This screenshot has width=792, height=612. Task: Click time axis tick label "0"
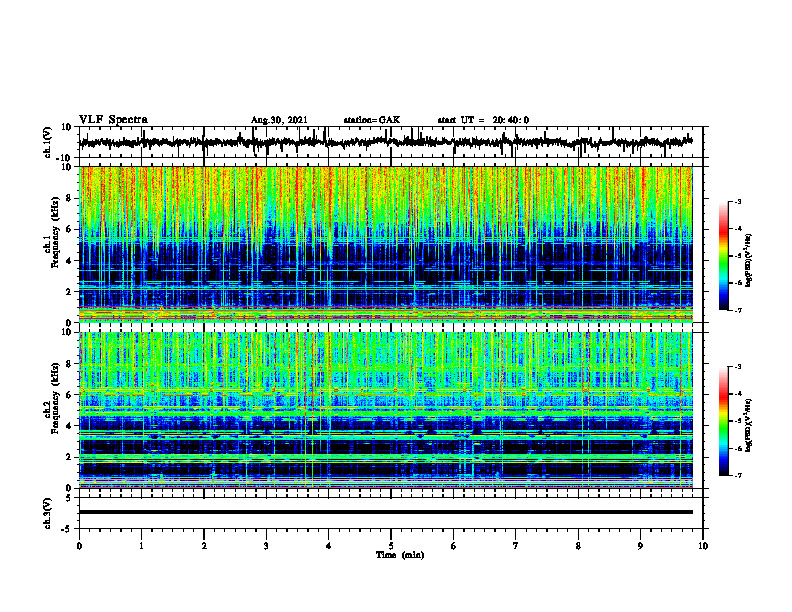(x=79, y=546)
